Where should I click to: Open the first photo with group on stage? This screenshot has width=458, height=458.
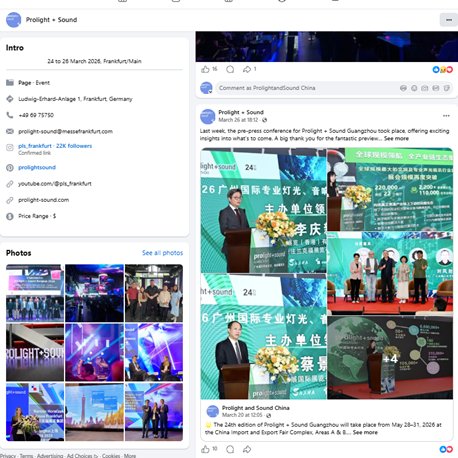coord(35,293)
